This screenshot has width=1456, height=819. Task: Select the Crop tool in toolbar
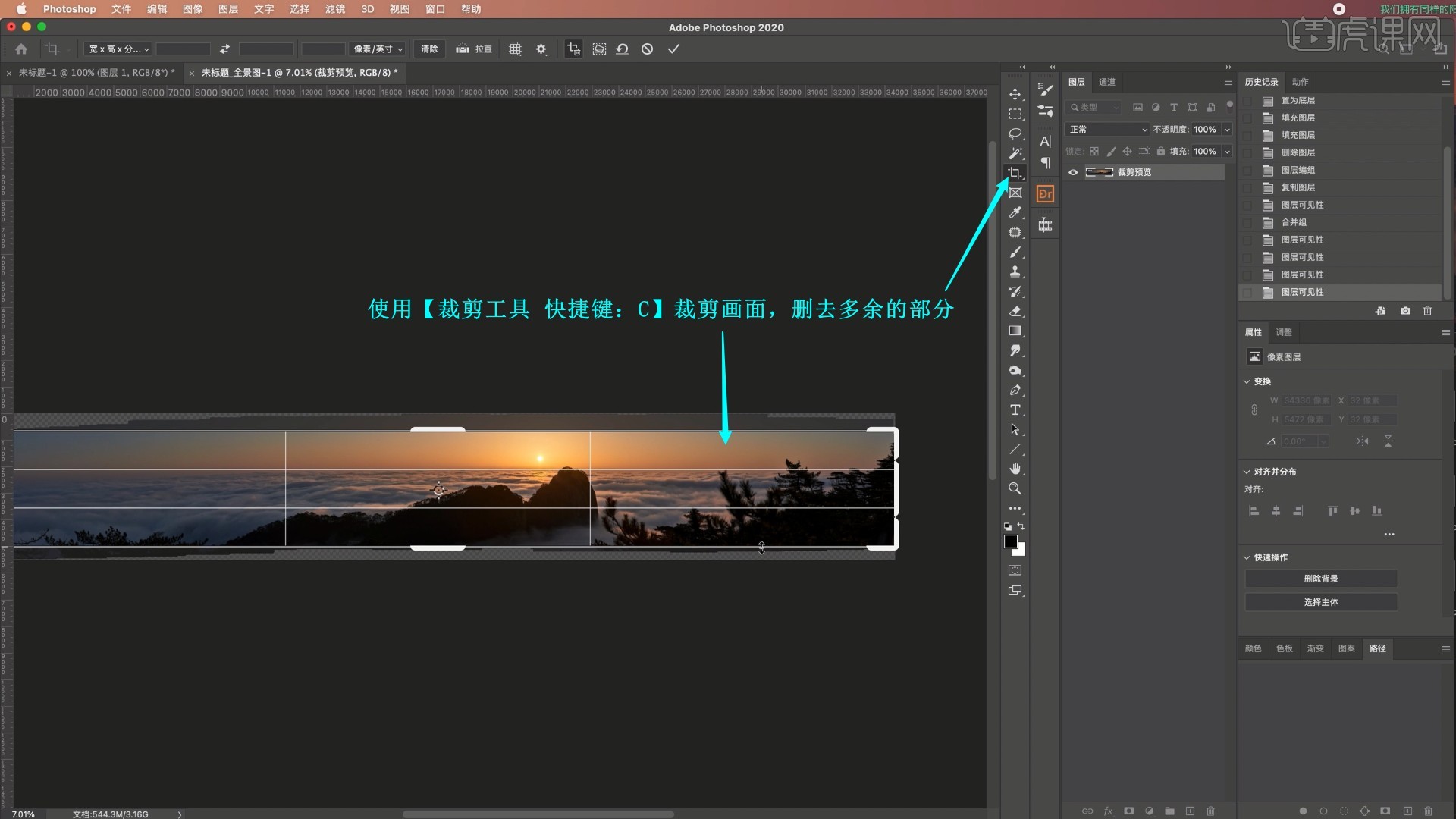(1015, 173)
